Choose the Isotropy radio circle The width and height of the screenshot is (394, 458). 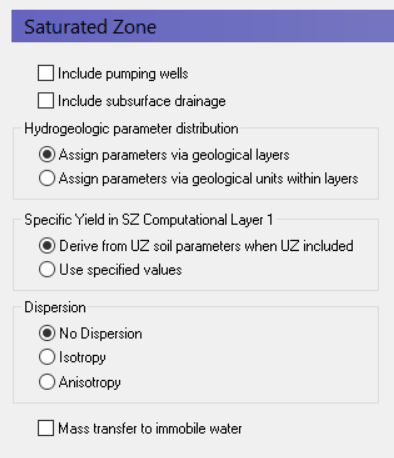pos(47,357)
